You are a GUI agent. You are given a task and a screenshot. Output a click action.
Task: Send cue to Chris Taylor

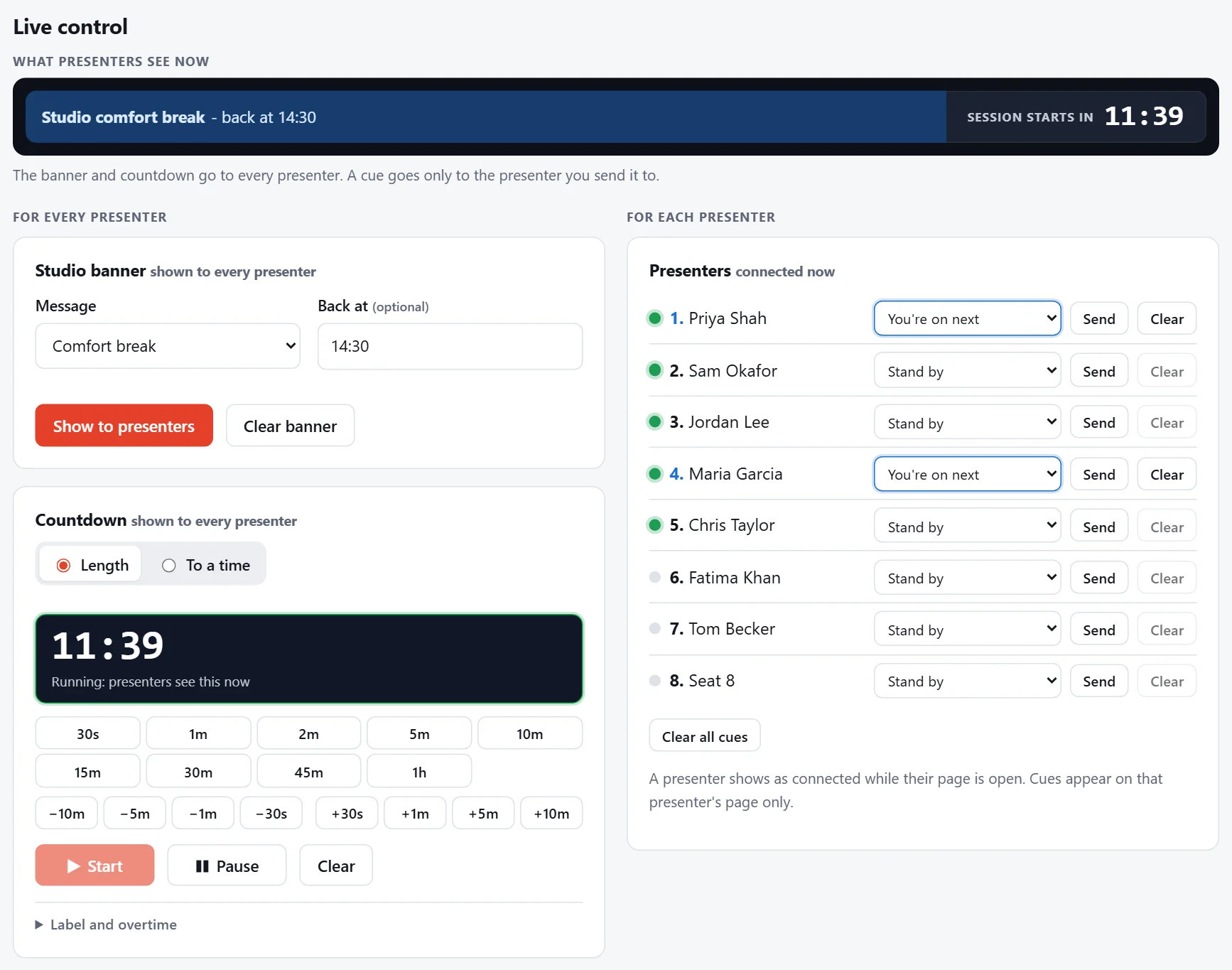pos(1099,527)
